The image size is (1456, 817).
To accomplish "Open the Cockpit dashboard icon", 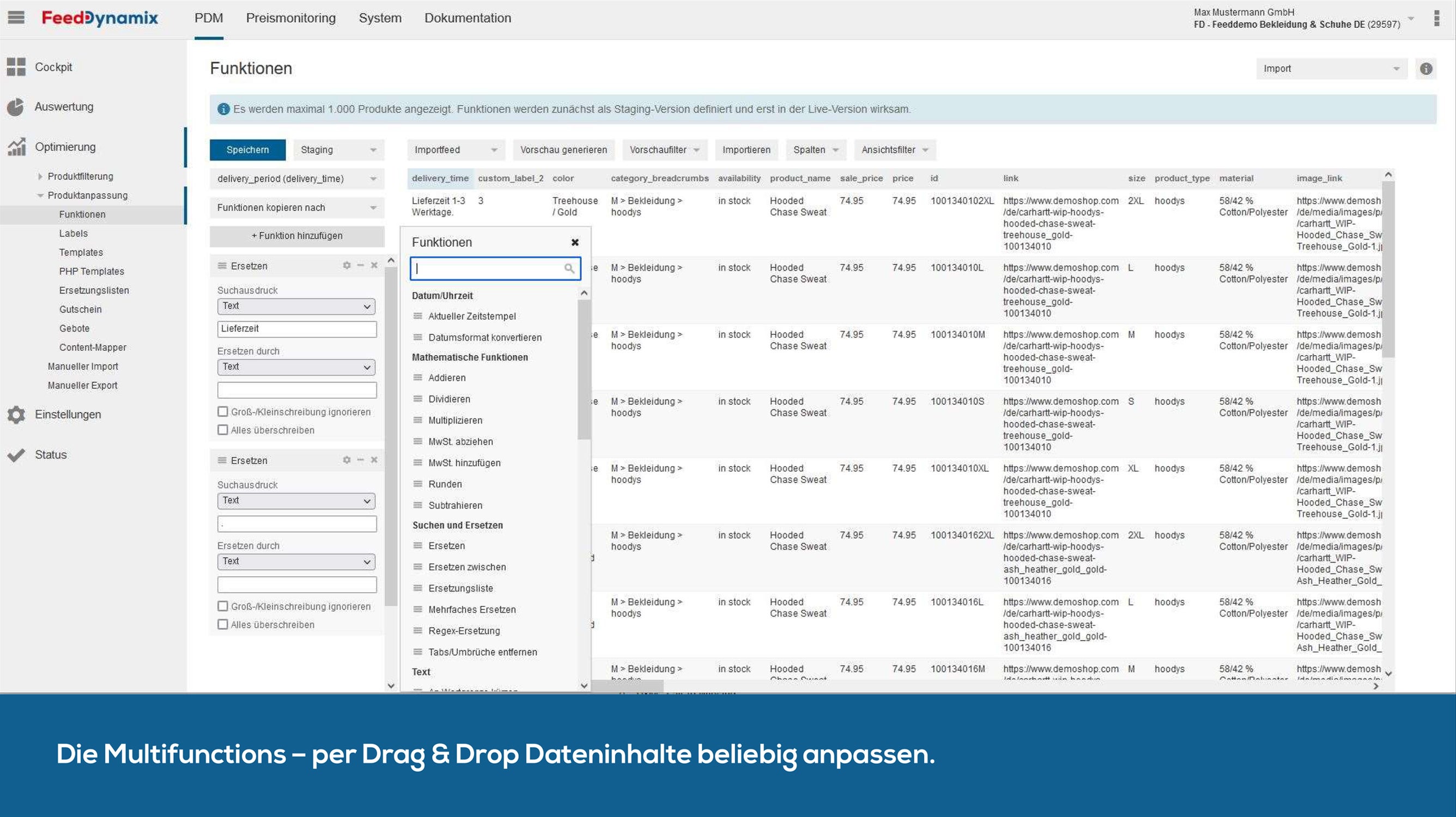I will (x=16, y=66).
